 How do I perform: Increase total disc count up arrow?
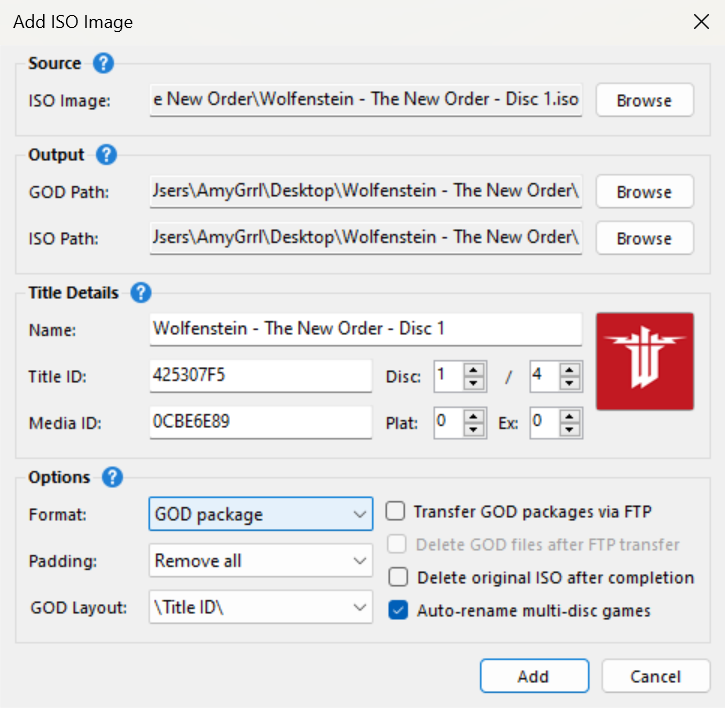[570, 370]
